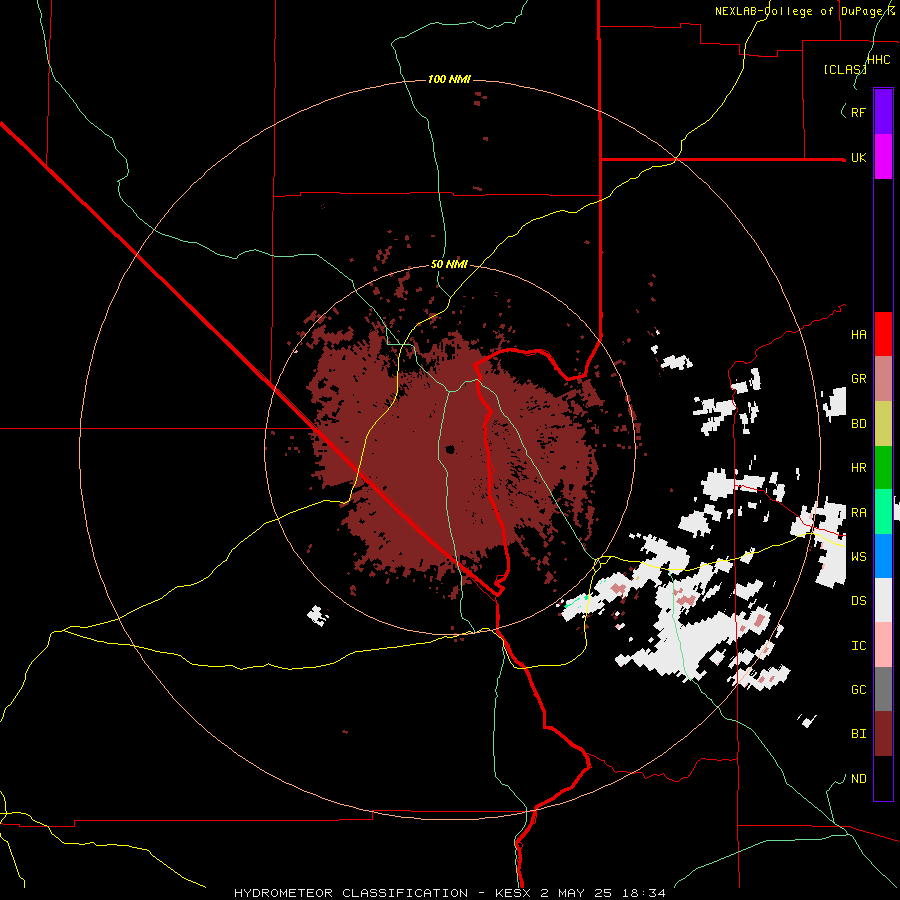Click the blue WS legend swatch
Viewport: 900px width, 900px height.
pyautogui.click(x=883, y=556)
